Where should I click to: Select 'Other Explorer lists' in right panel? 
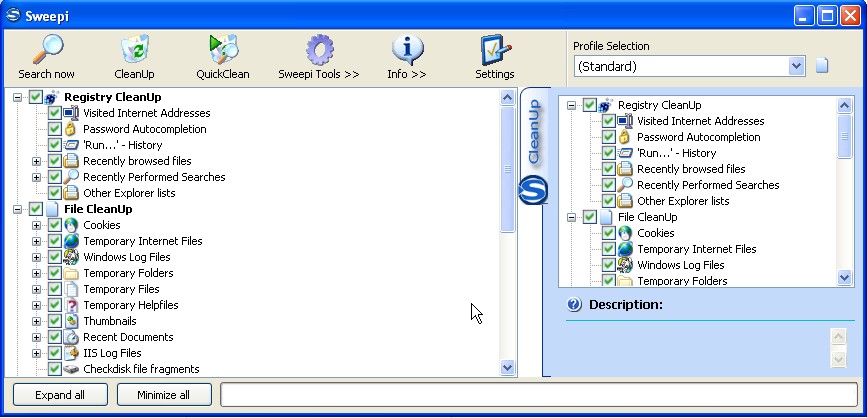pyautogui.click(x=683, y=201)
